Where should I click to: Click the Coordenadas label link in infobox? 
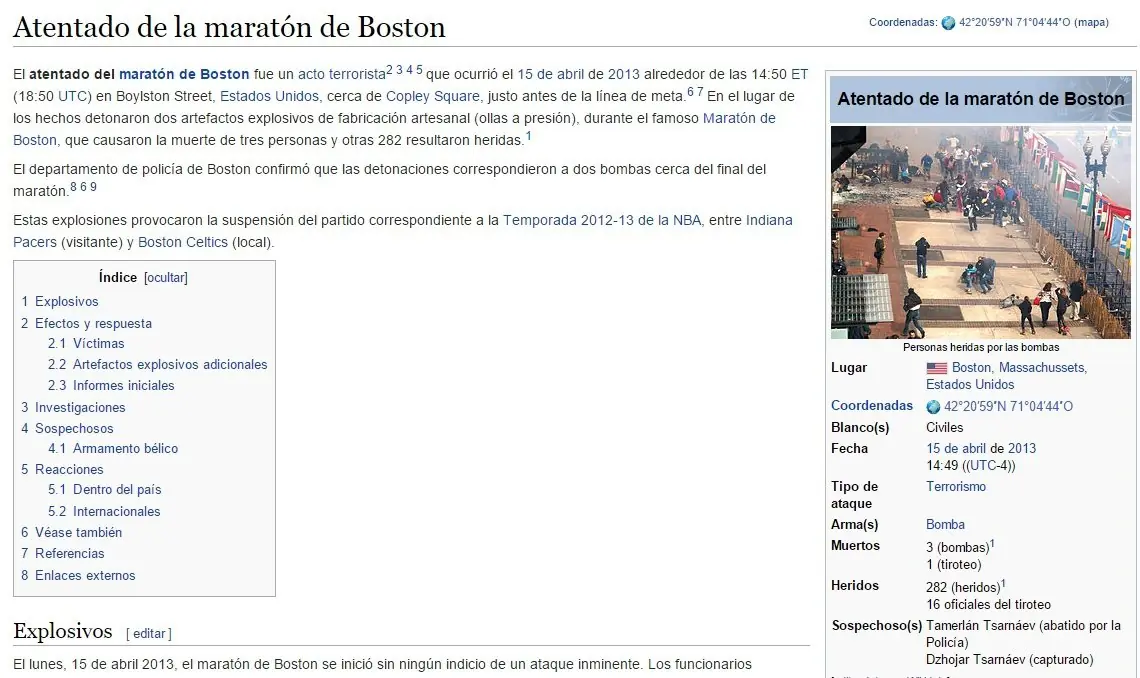pos(872,405)
